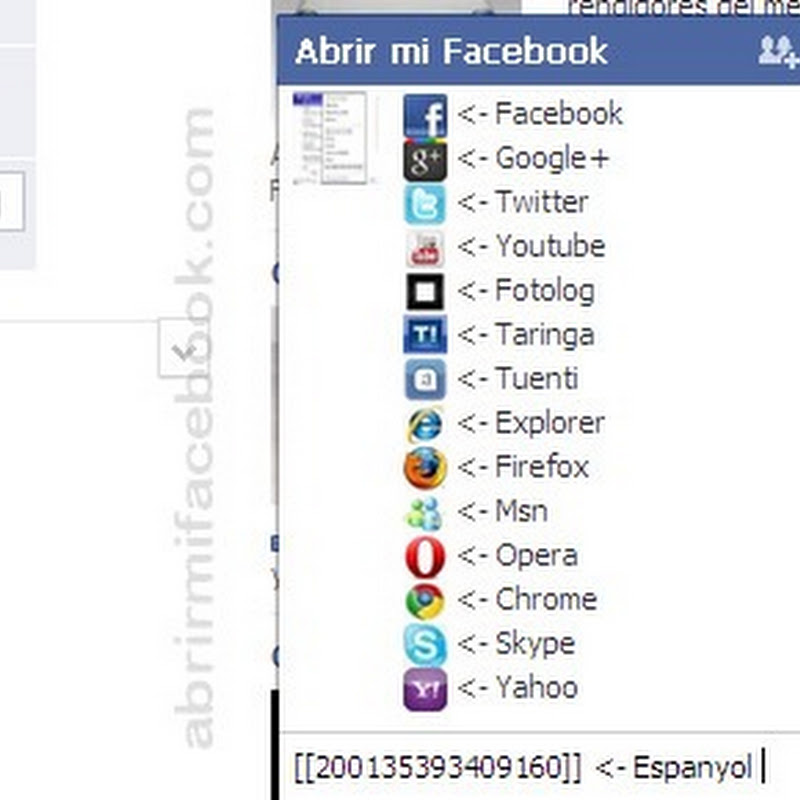The height and width of the screenshot is (800, 800).
Task: Click the Tuenti emoticon icon
Action: tap(425, 379)
